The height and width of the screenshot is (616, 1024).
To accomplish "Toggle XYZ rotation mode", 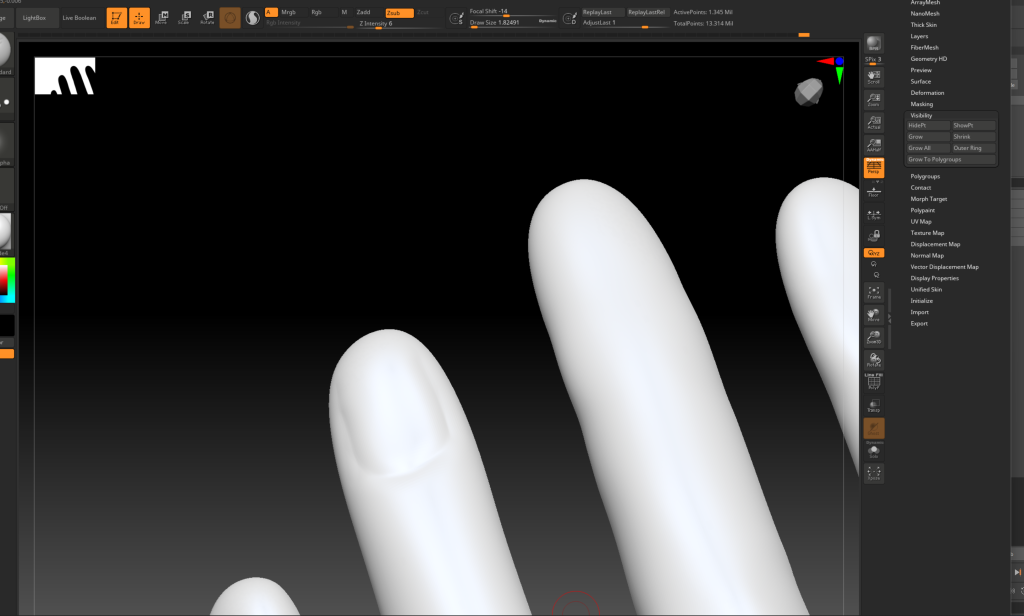I will click(x=874, y=253).
